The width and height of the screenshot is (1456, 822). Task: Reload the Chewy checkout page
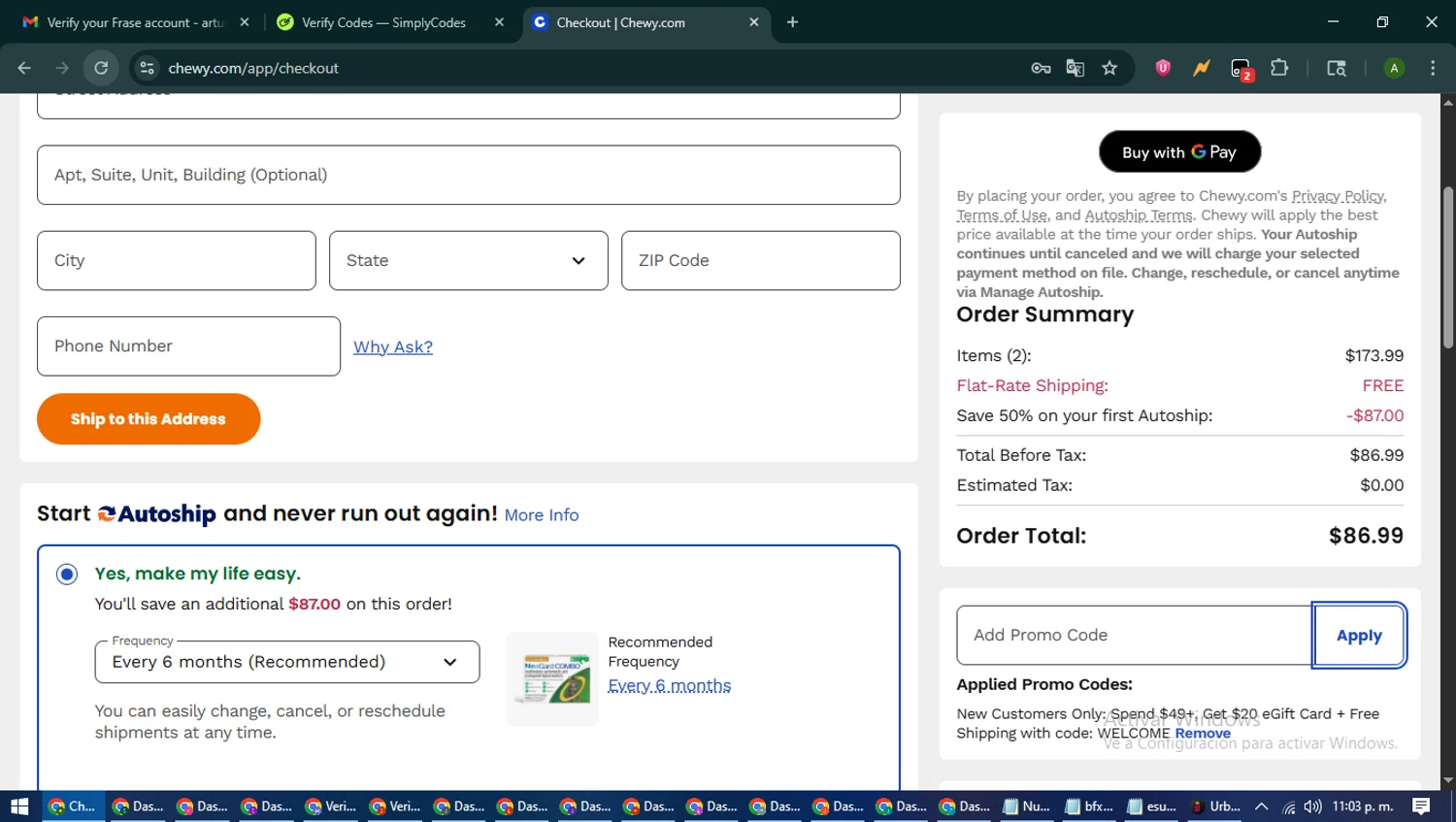click(101, 68)
